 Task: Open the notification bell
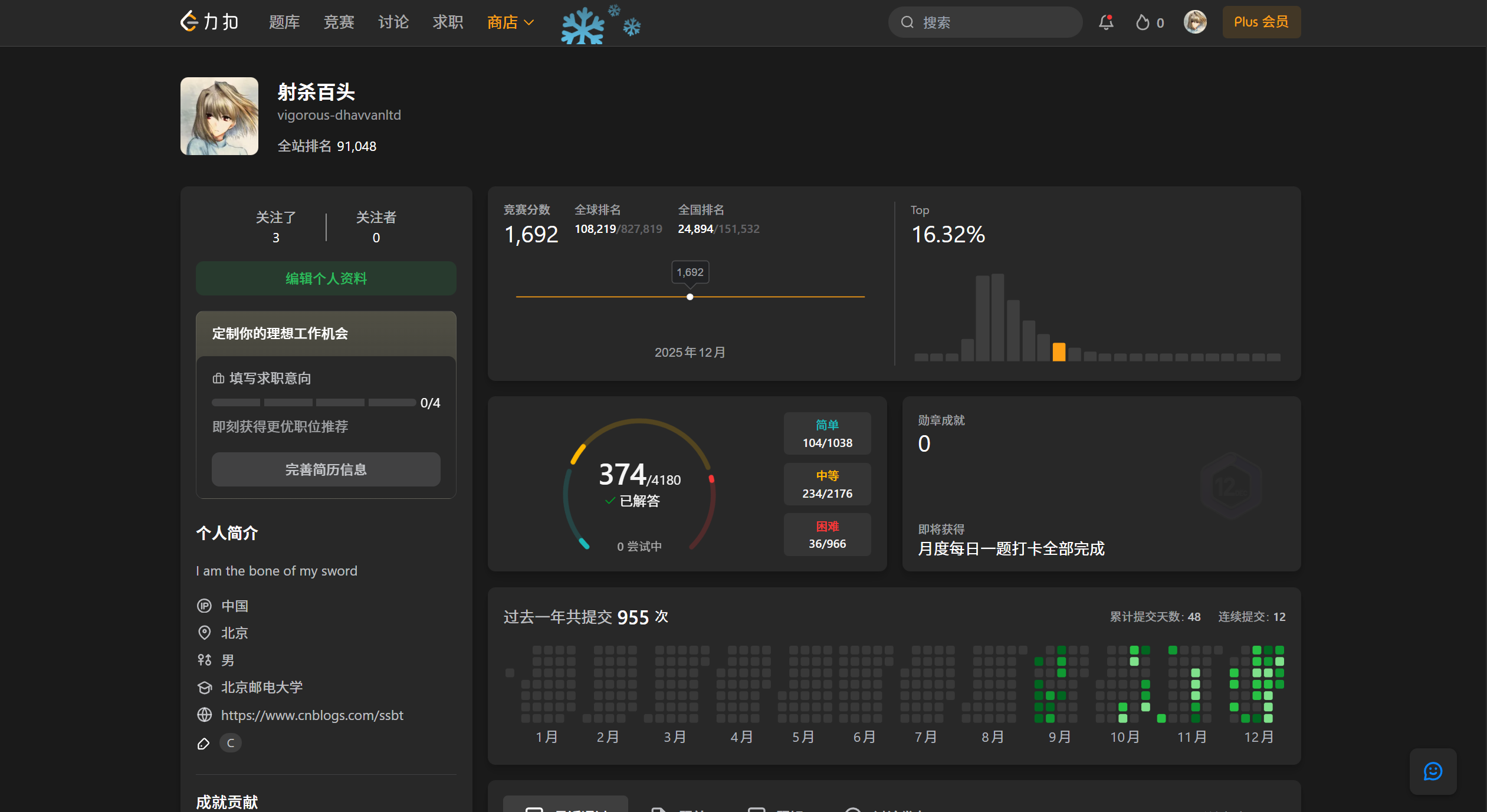[1105, 22]
